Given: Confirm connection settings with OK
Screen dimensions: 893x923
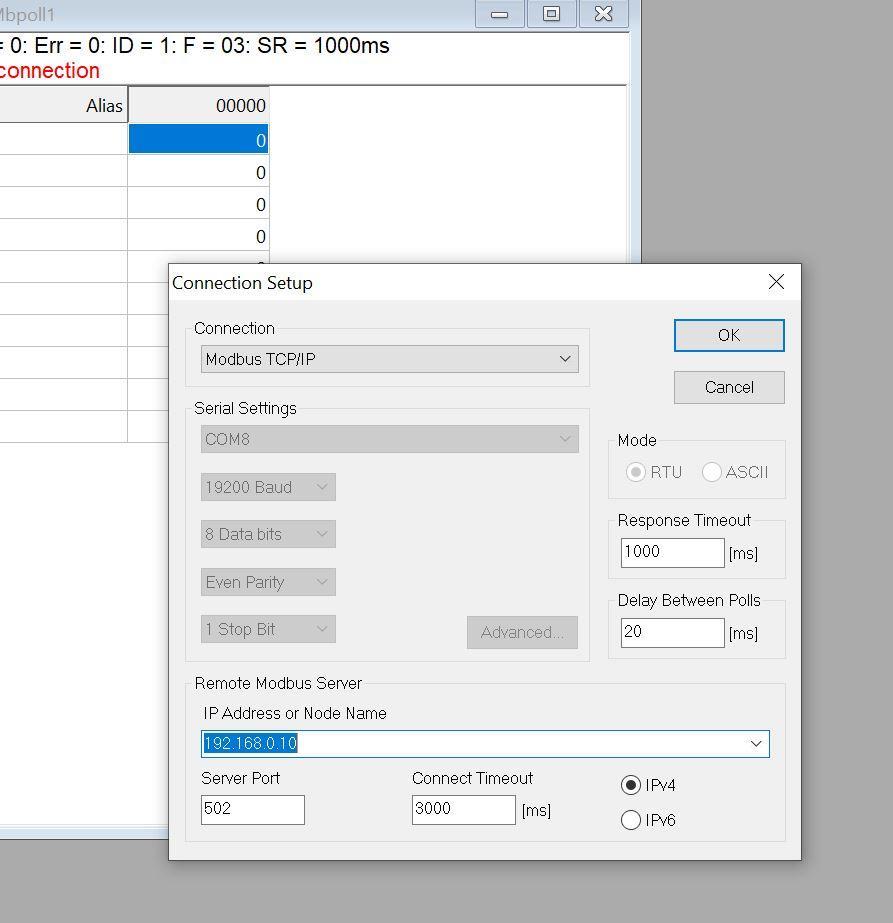Looking at the screenshot, I should (729, 335).
